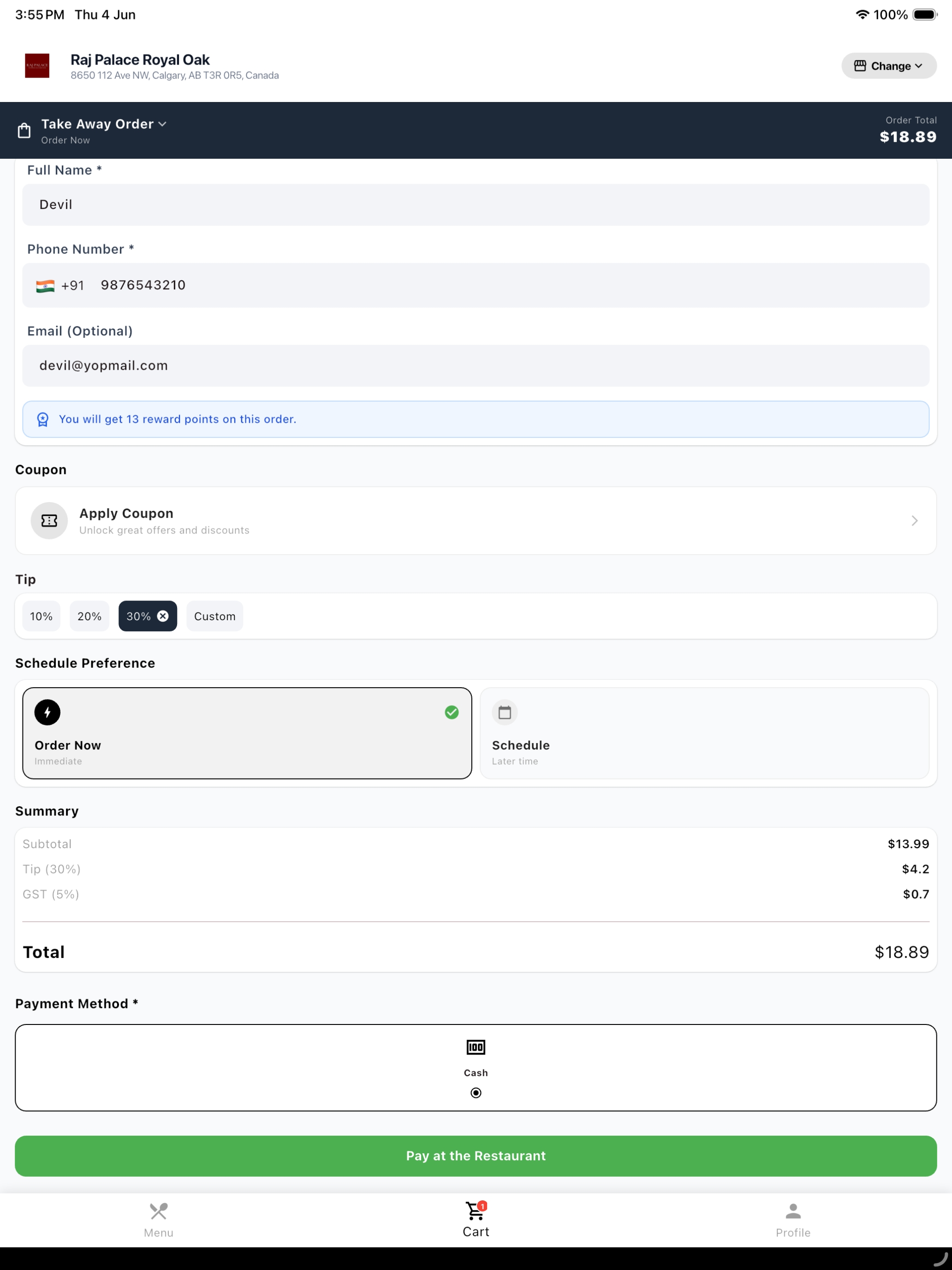
Task: Select the Cash payment radio button
Action: point(476,1093)
